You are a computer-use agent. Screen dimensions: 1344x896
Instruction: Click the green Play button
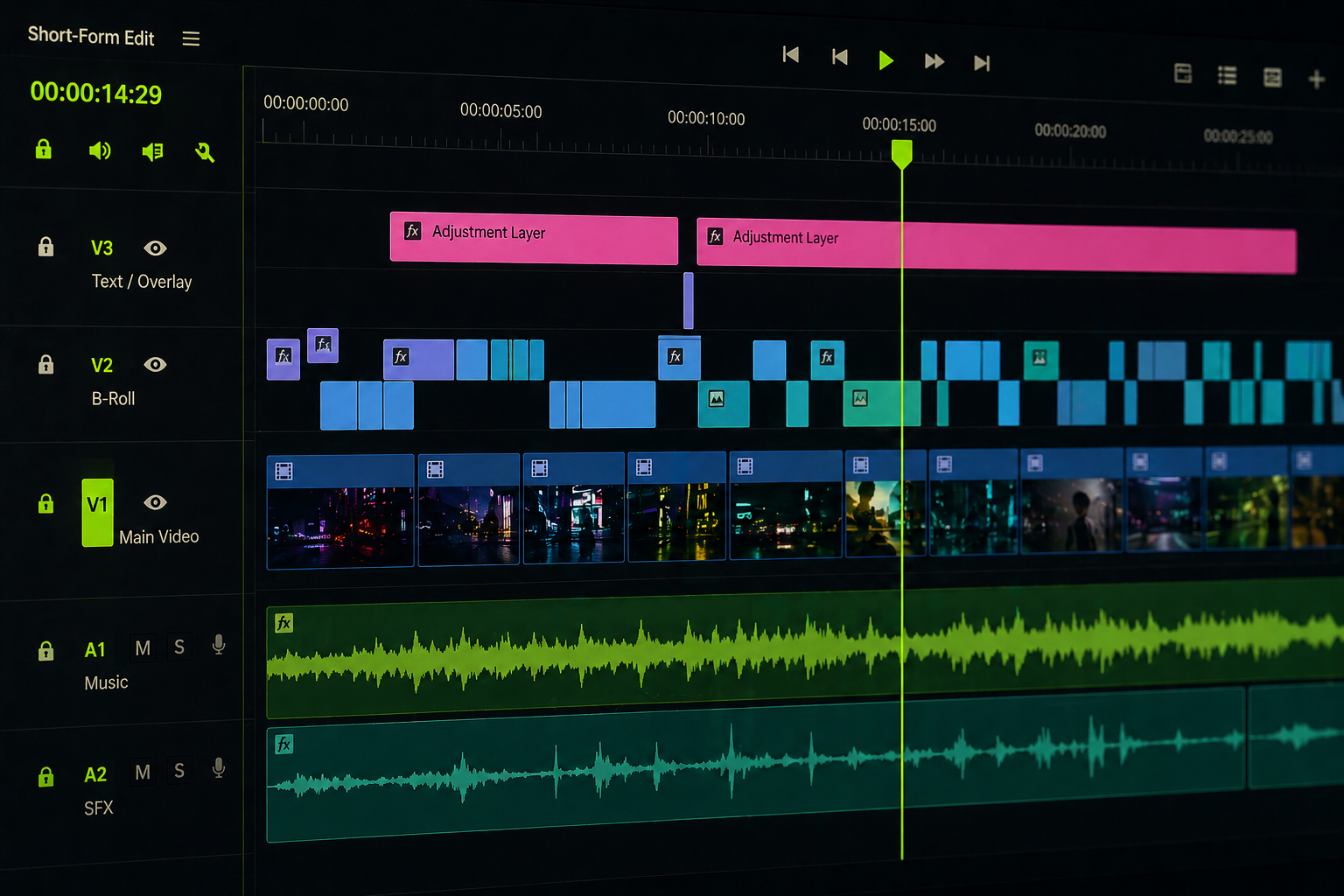[x=886, y=59]
